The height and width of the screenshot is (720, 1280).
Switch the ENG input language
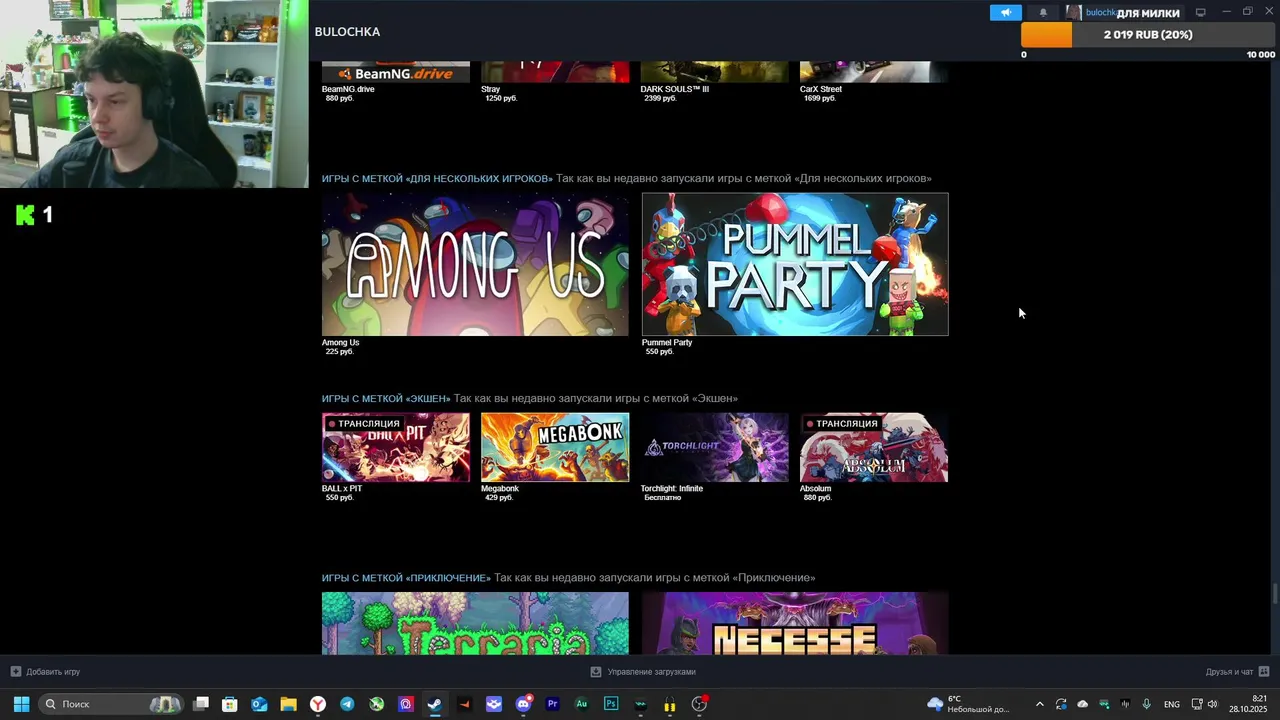click(1172, 704)
